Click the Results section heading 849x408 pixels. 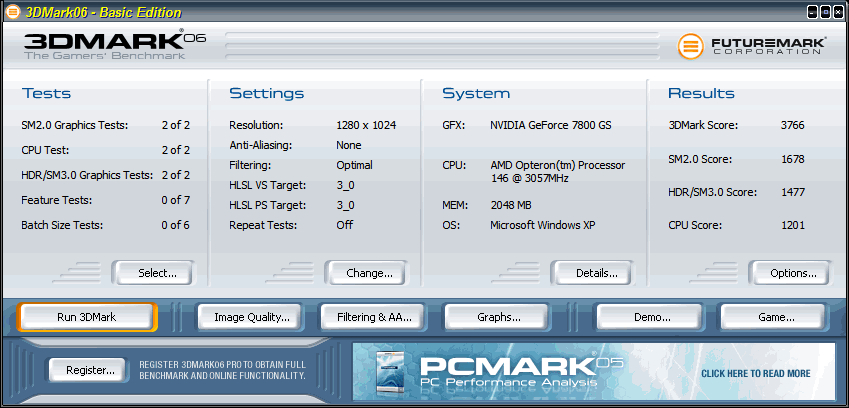(701, 93)
